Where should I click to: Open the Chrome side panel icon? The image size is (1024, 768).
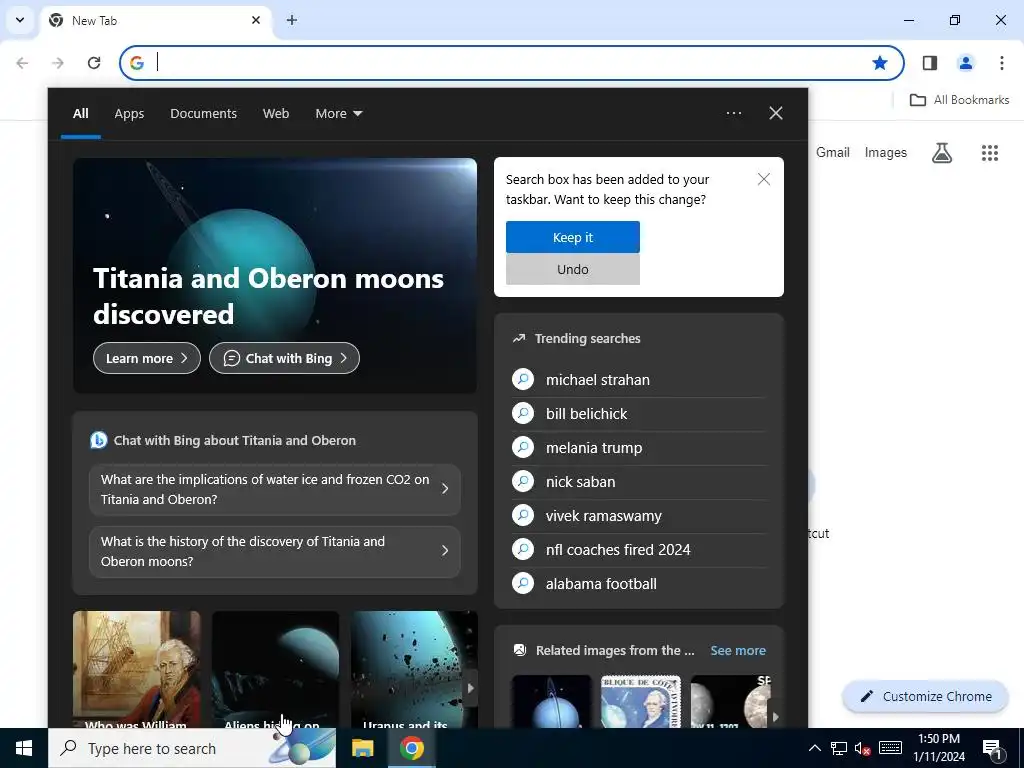point(929,63)
